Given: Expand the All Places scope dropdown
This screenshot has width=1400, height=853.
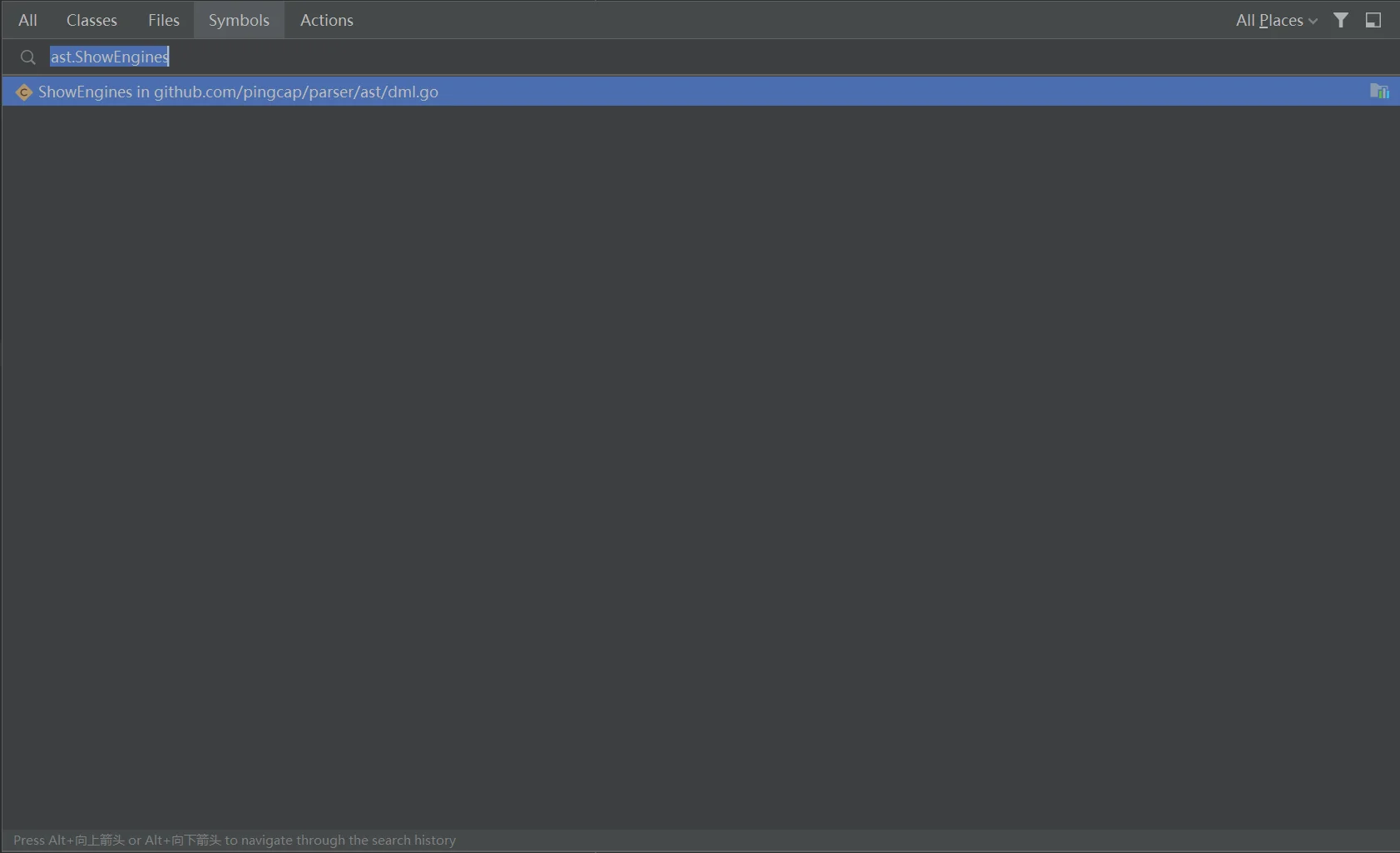Looking at the screenshot, I should click(x=1274, y=19).
